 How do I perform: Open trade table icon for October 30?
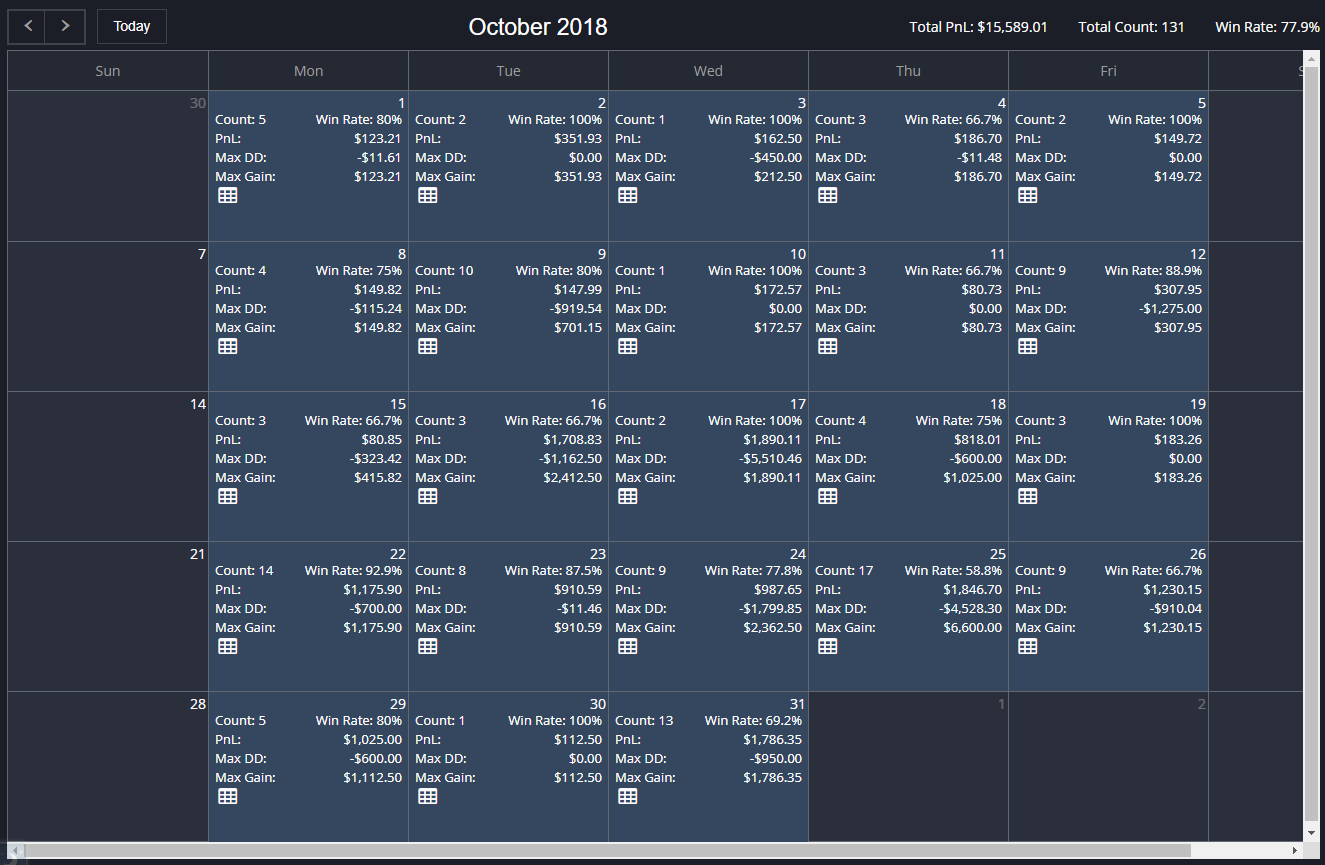428,796
